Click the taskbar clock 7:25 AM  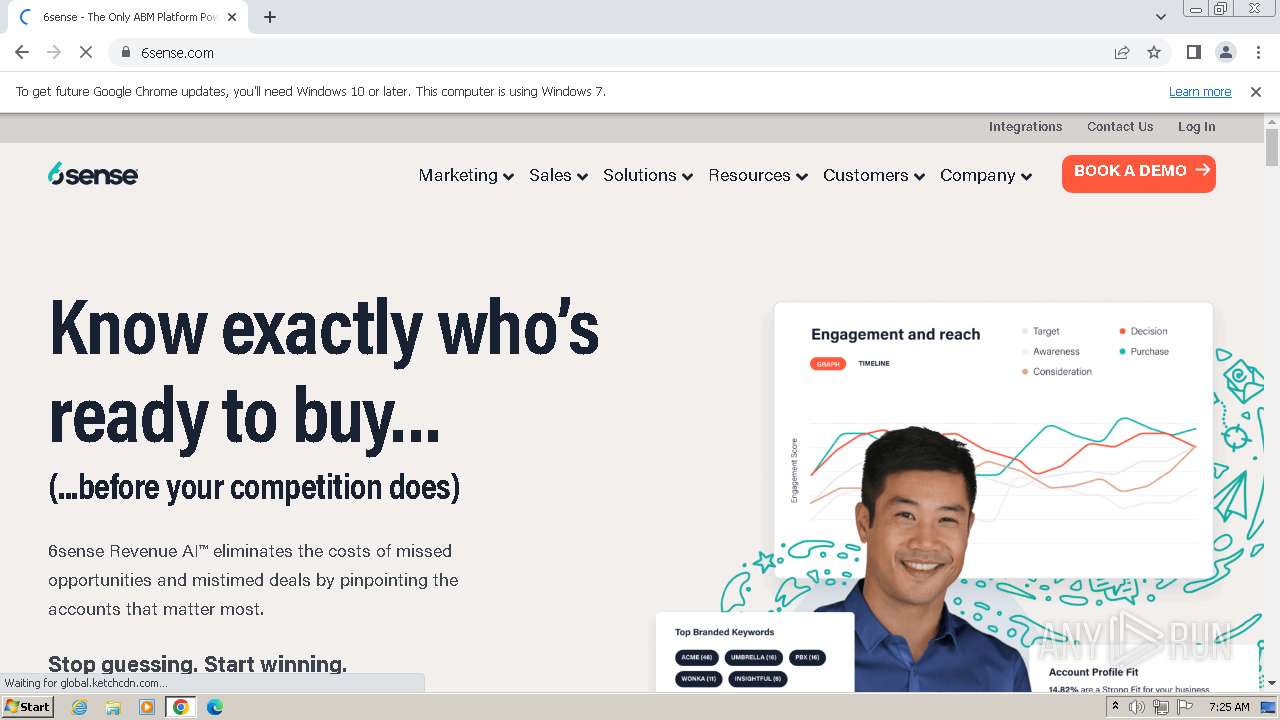[1229, 707]
